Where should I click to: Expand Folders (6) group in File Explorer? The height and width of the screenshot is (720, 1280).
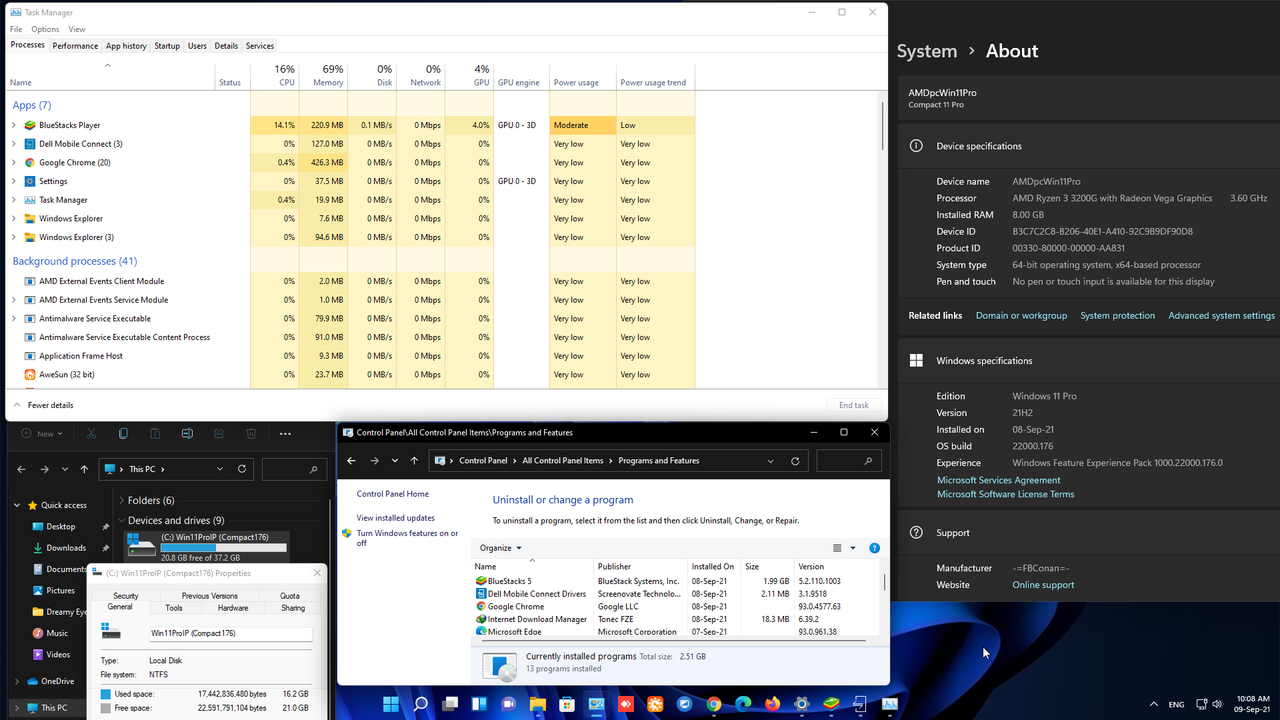pyautogui.click(x=121, y=500)
